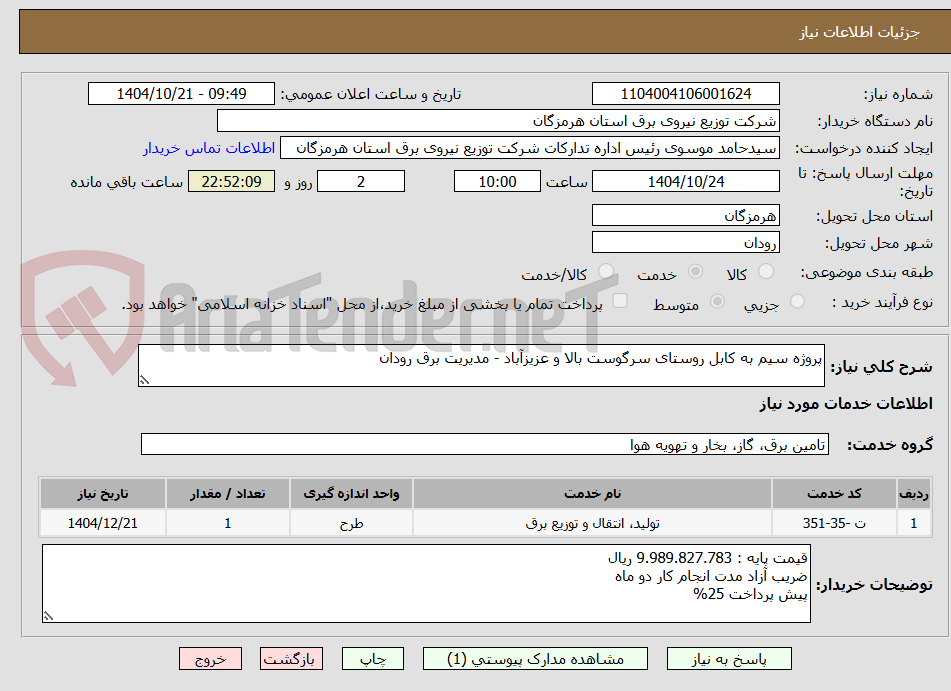
Task: Click the ردیف column header
Action: click(913, 493)
